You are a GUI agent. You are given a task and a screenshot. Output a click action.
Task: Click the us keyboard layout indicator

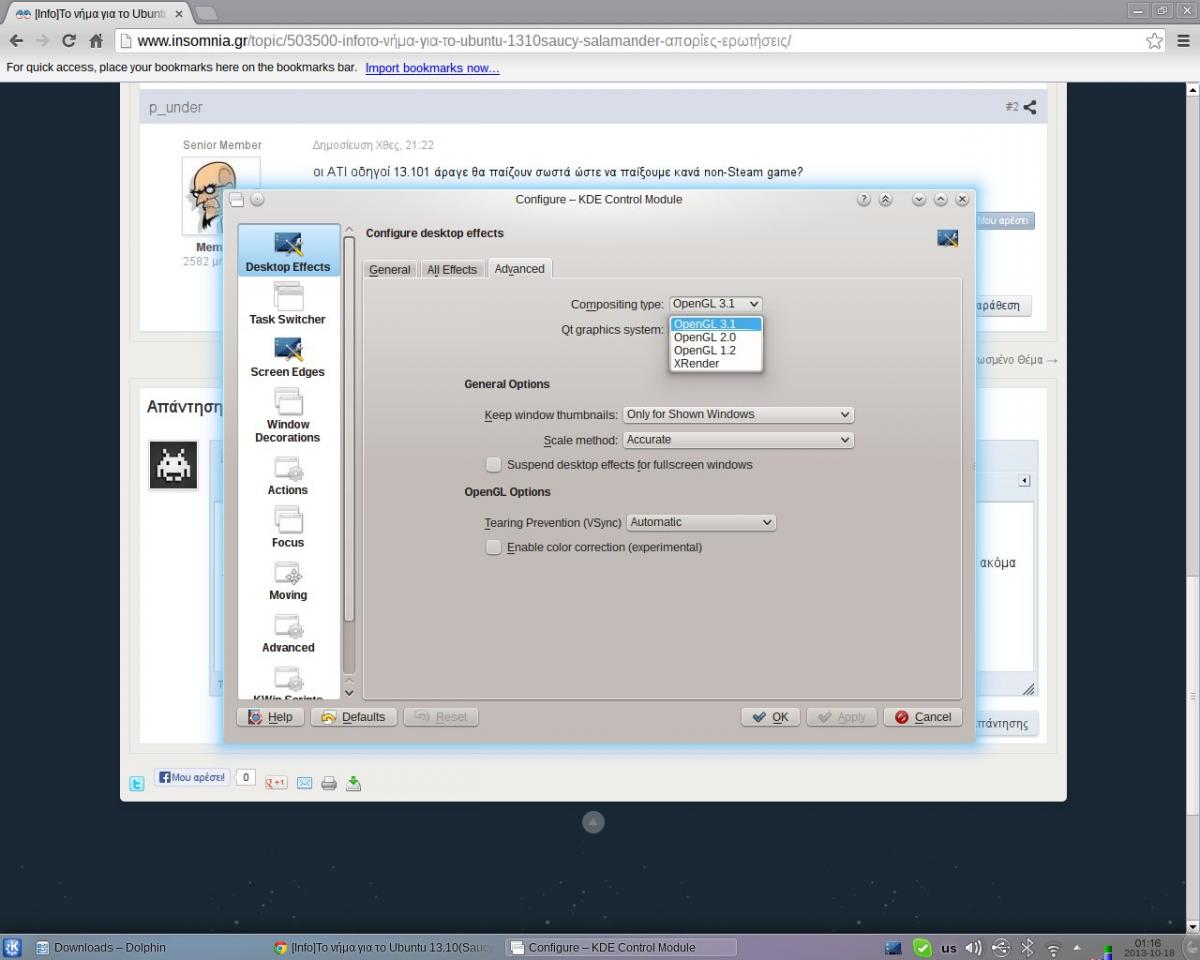pyautogui.click(x=949, y=948)
